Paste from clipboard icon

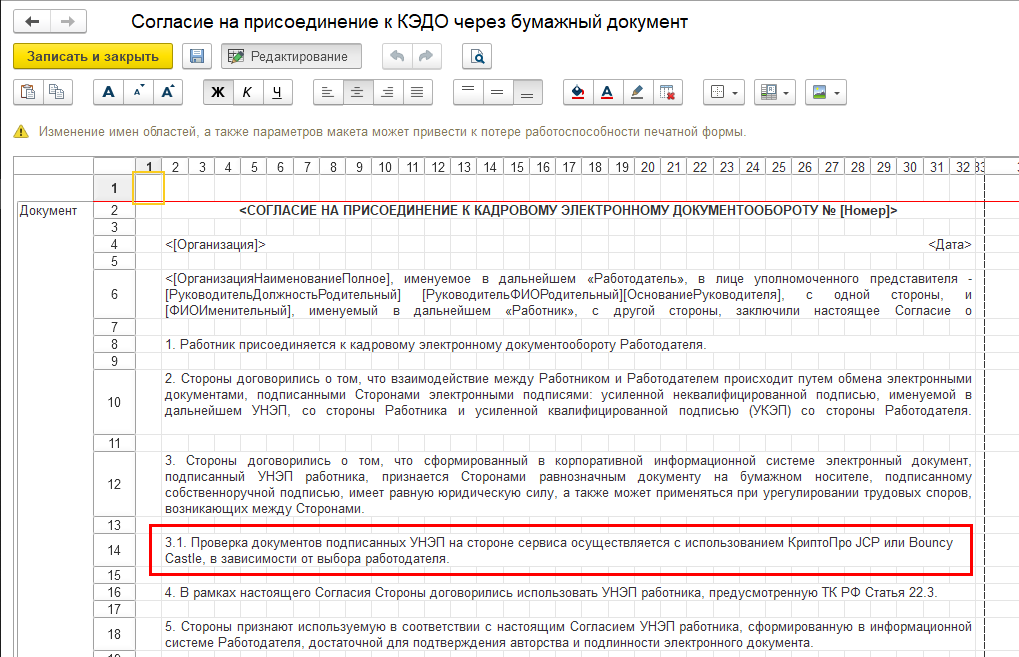[x=28, y=92]
